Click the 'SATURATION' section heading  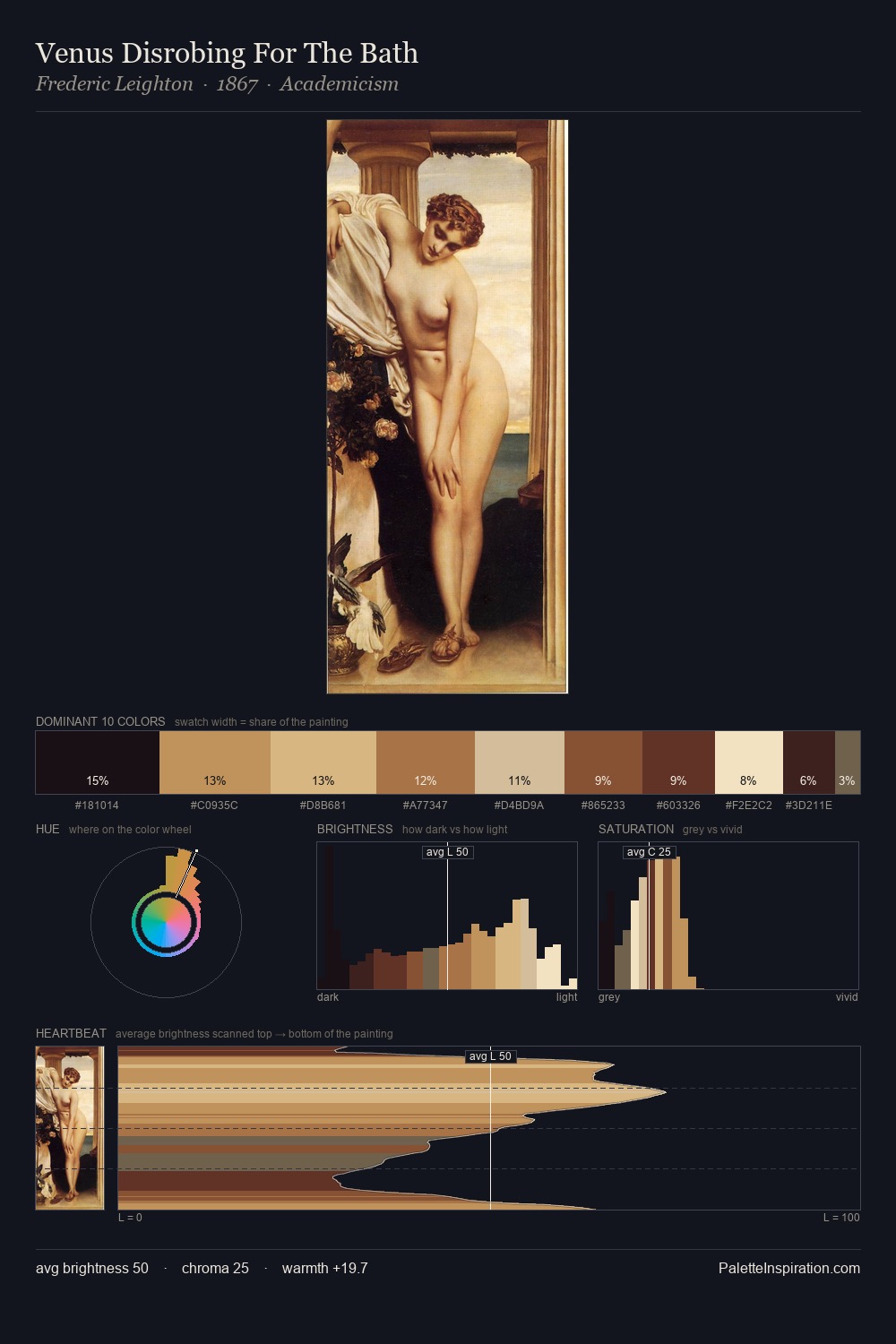(x=636, y=829)
